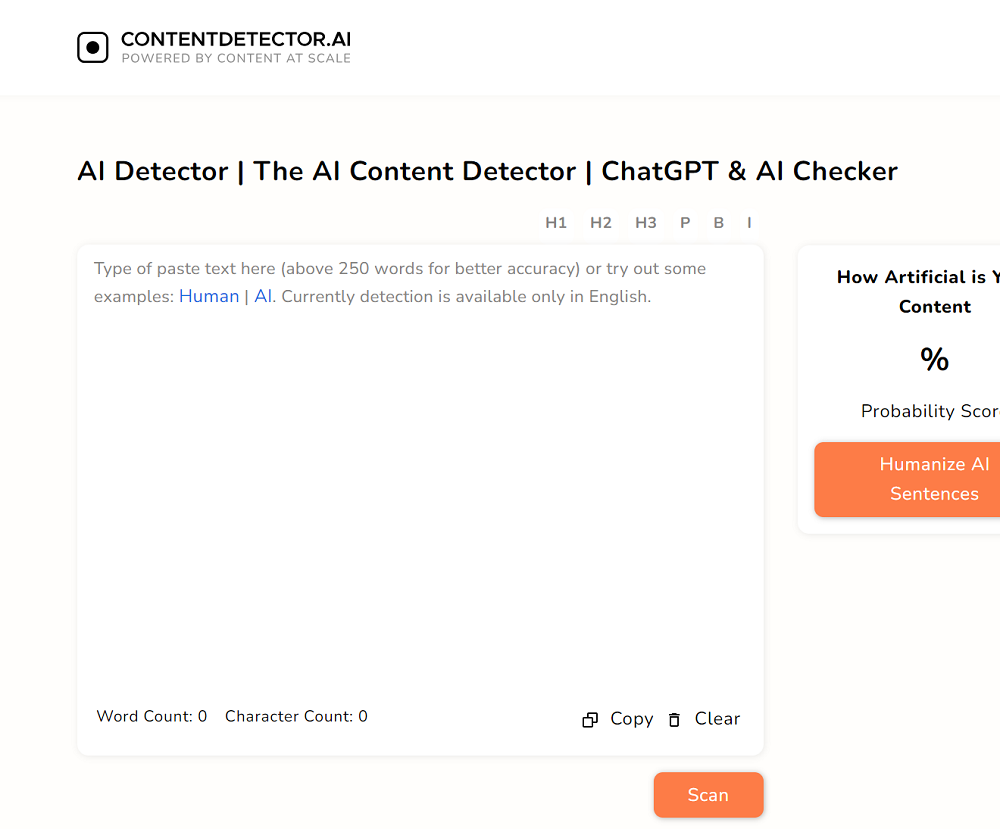Click the trash icon to clear text
Image resolution: width=1000 pixels, height=829 pixels.
[x=674, y=719]
